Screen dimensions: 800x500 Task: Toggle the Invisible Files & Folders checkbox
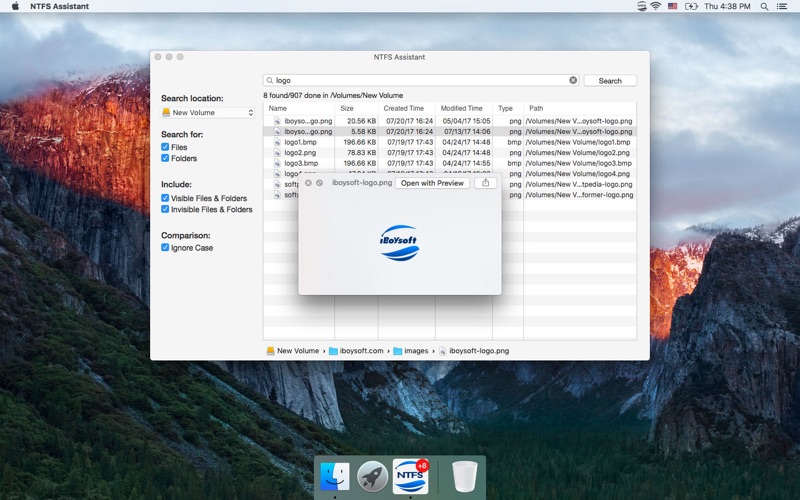pyautogui.click(x=165, y=210)
